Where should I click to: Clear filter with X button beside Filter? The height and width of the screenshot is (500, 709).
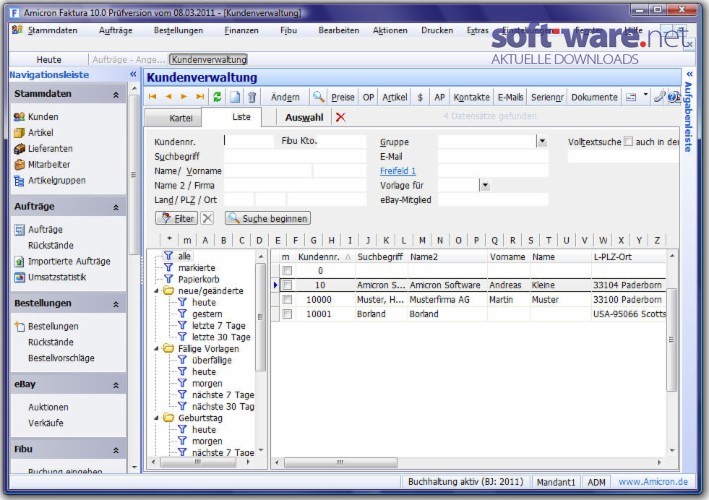tap(207, 218)
